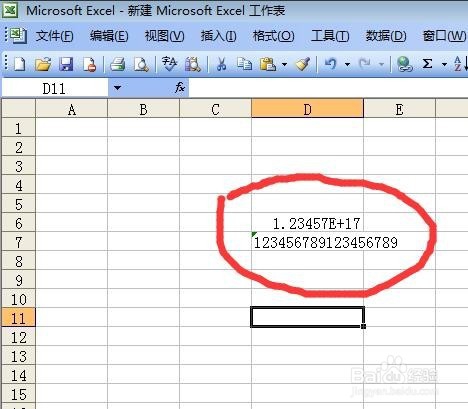The image size is (468, 409).
Task: Open Print Preview magnifier icon
Action: (141, 64)
